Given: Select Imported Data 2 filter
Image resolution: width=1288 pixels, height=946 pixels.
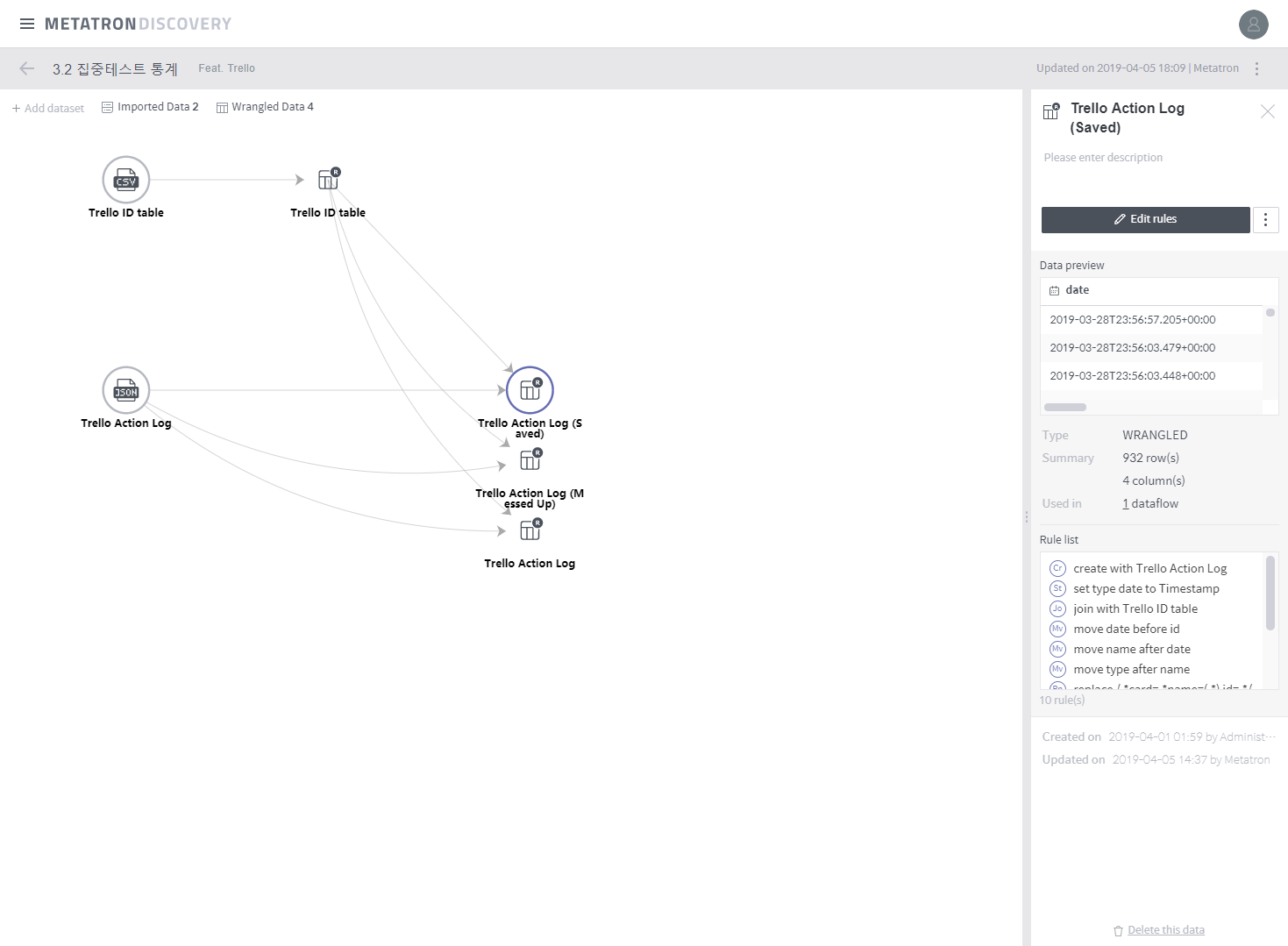Looking at the screenshot, I should click(x=150, y=107).
